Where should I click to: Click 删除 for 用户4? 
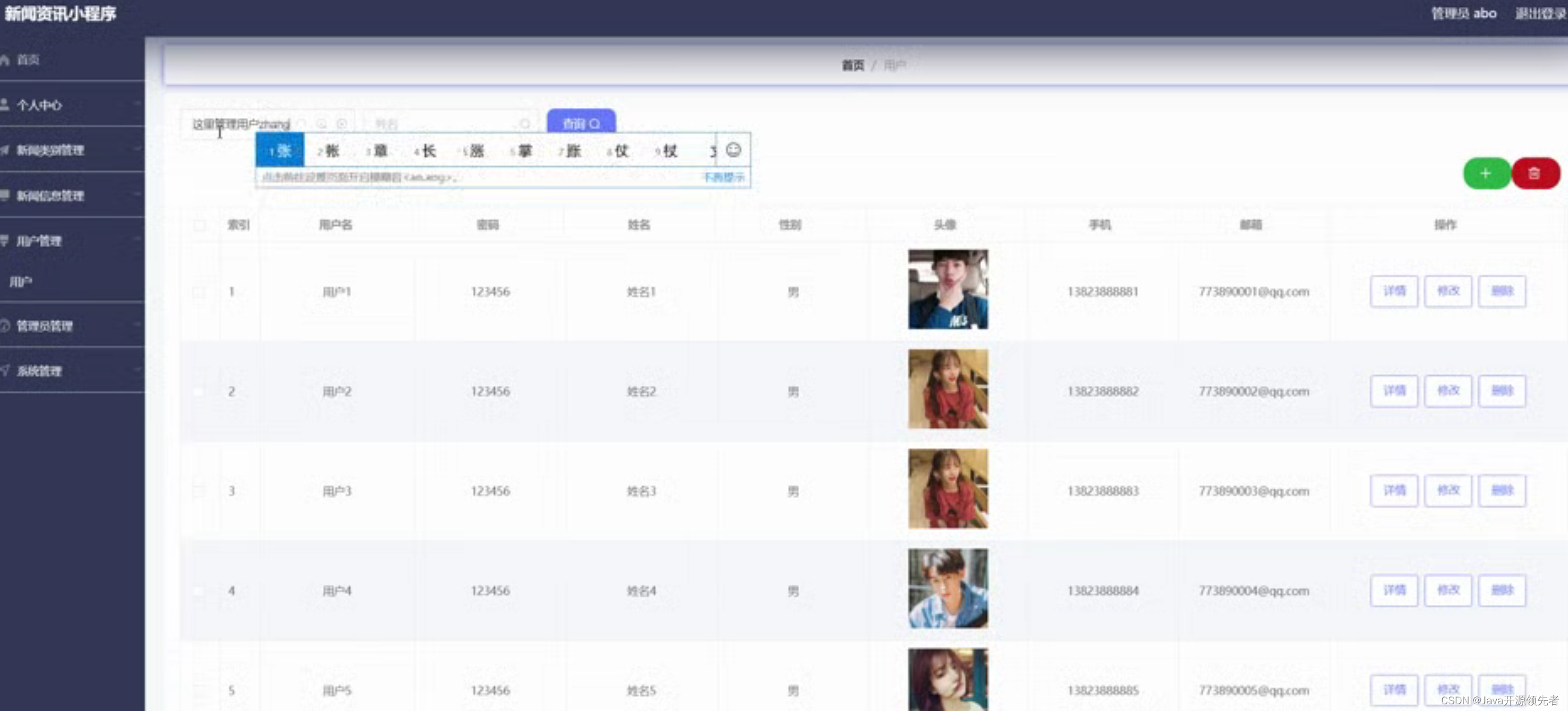1502,590
